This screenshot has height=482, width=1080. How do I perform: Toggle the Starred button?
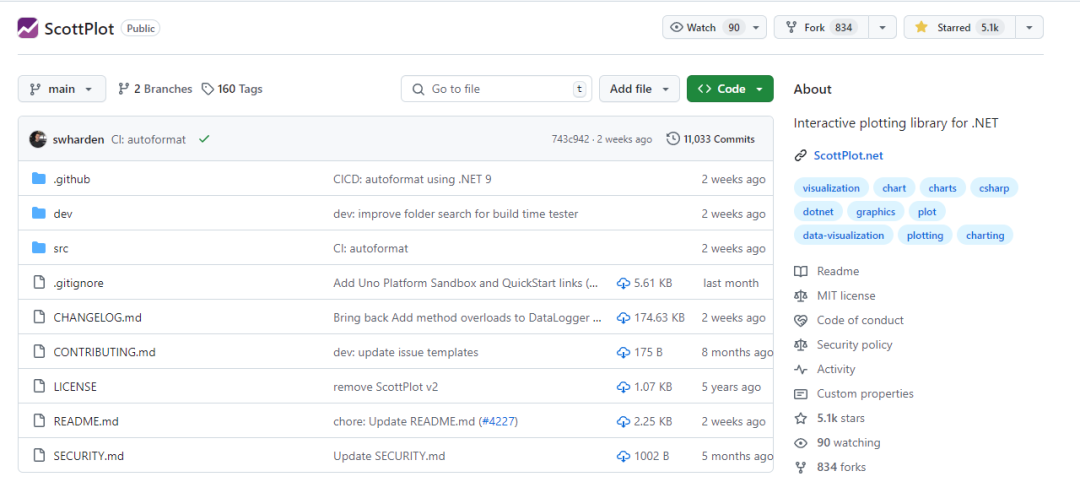(x=957, y=28)
